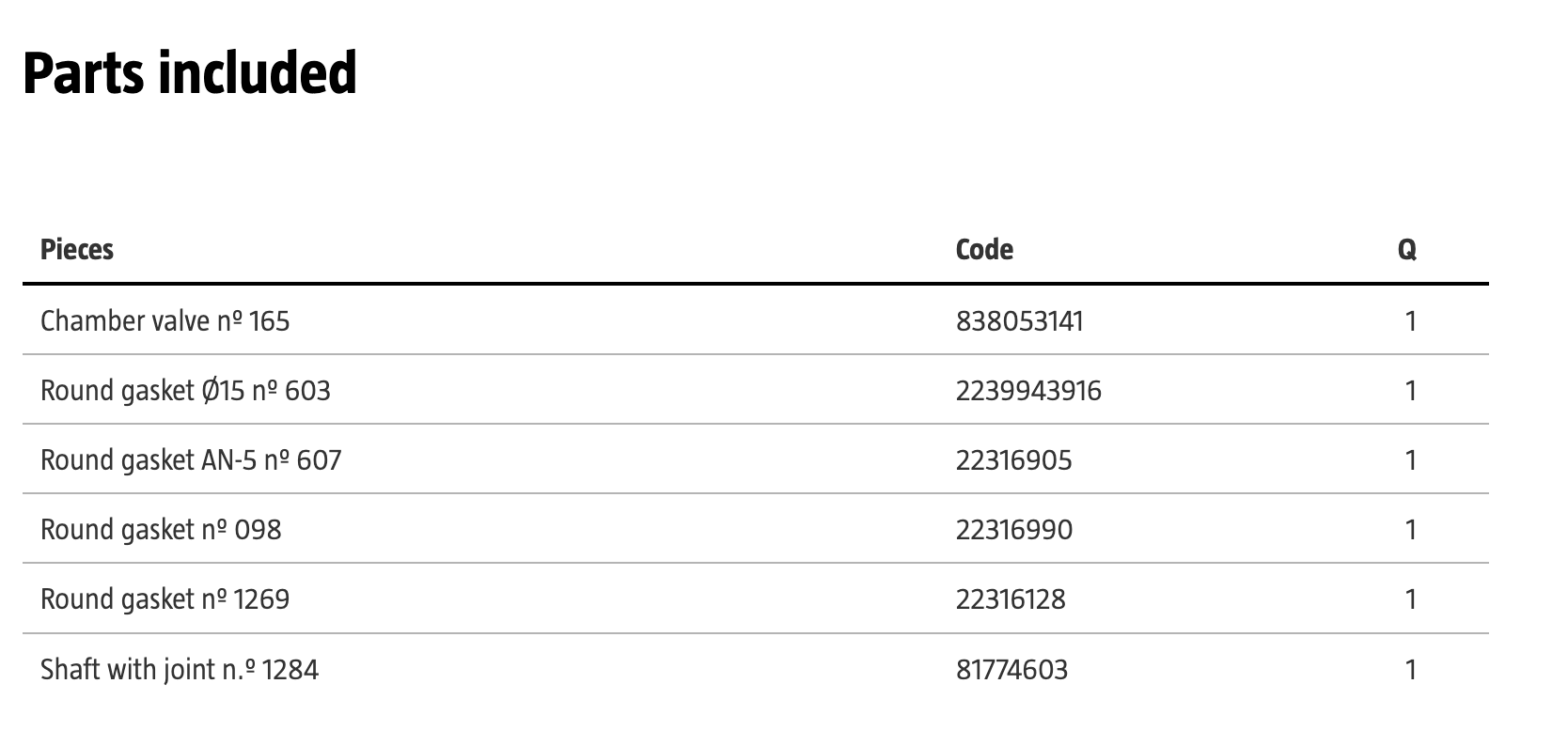Click code 838053141

coord(1020,321)
